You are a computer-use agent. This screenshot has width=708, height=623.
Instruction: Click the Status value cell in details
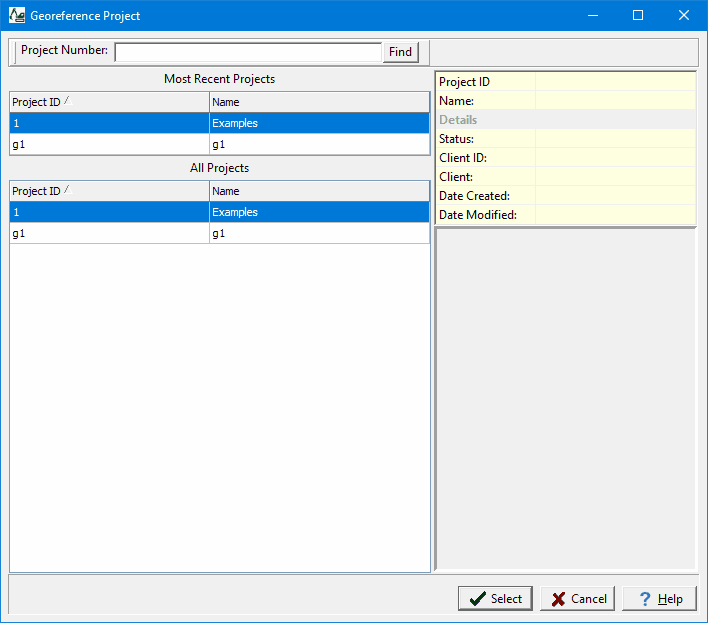click(x=614, y=139)
